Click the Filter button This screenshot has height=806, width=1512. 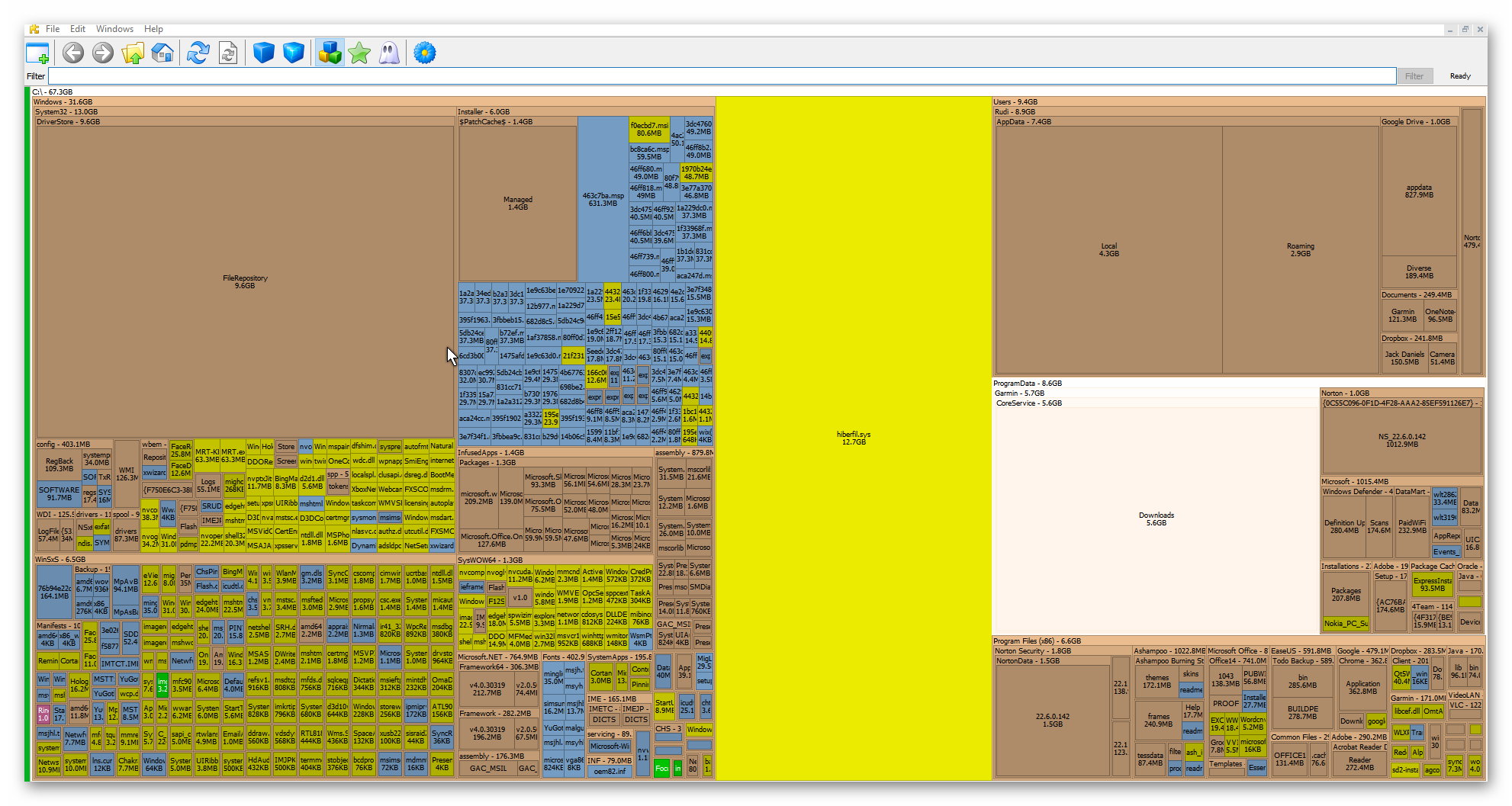coord(1414,76)
